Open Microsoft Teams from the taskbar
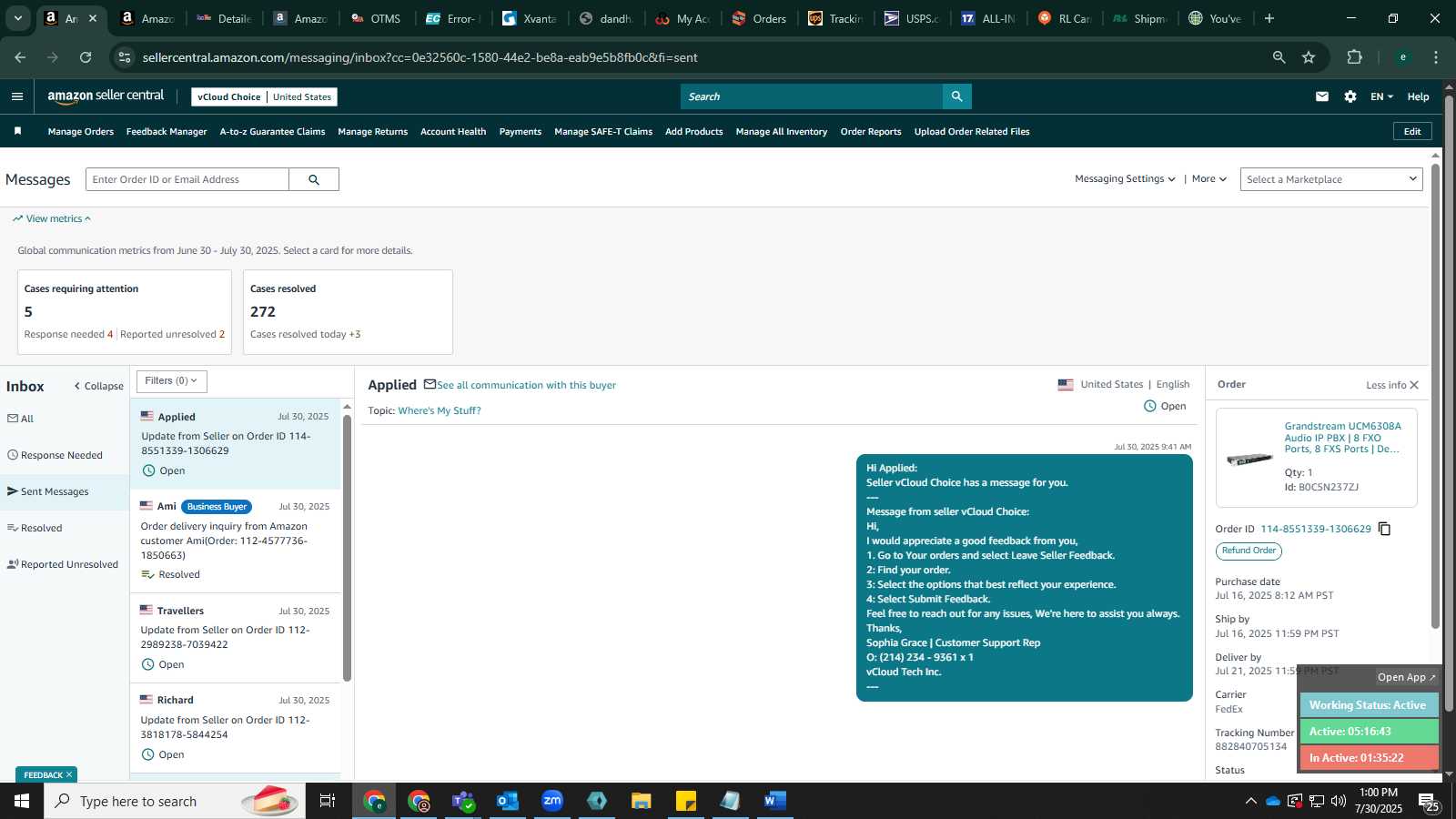Image resolution: width=1456 pixels, height=819 pixels. coord(463,801)
